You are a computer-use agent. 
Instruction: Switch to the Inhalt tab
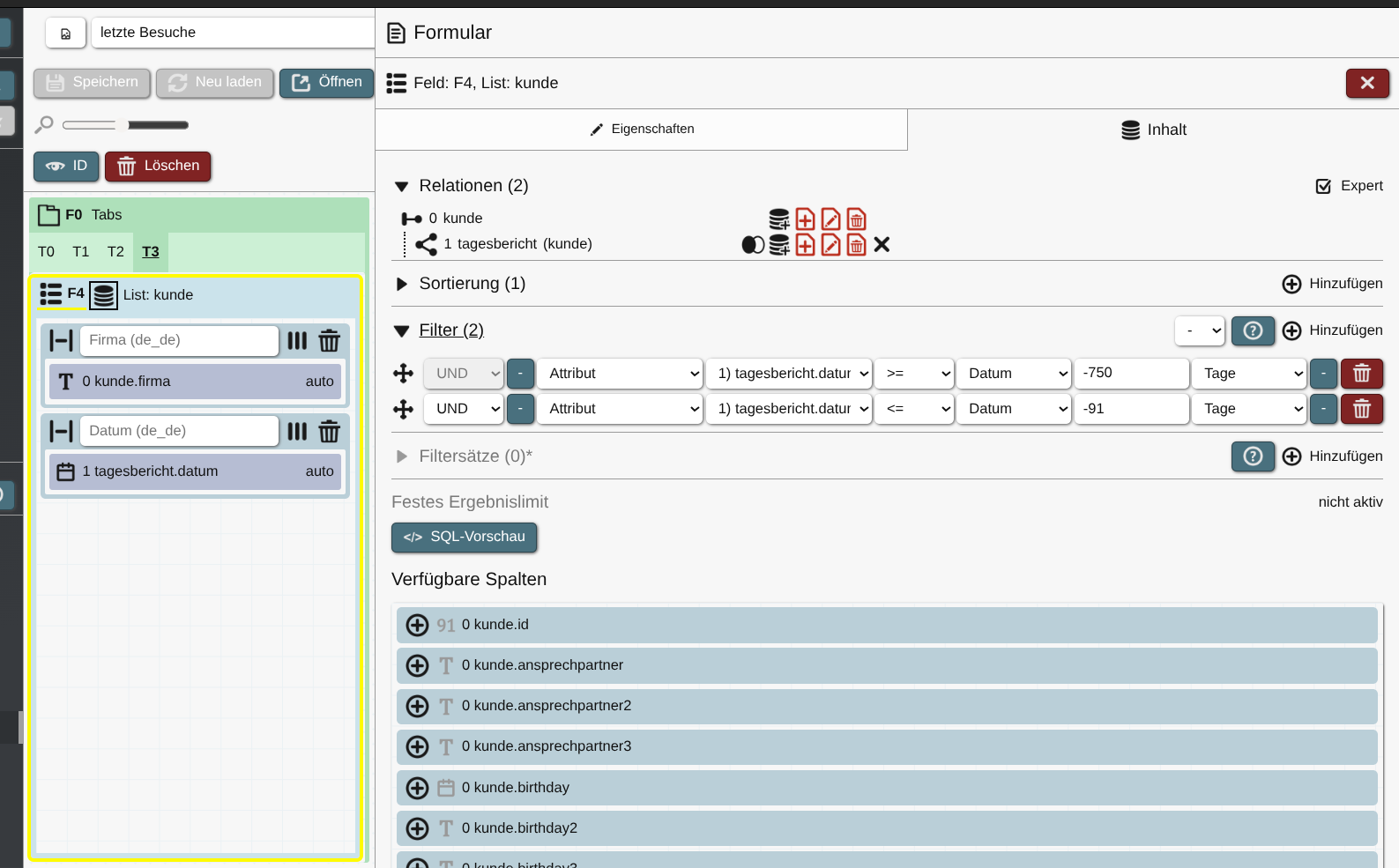(1153, 130)
